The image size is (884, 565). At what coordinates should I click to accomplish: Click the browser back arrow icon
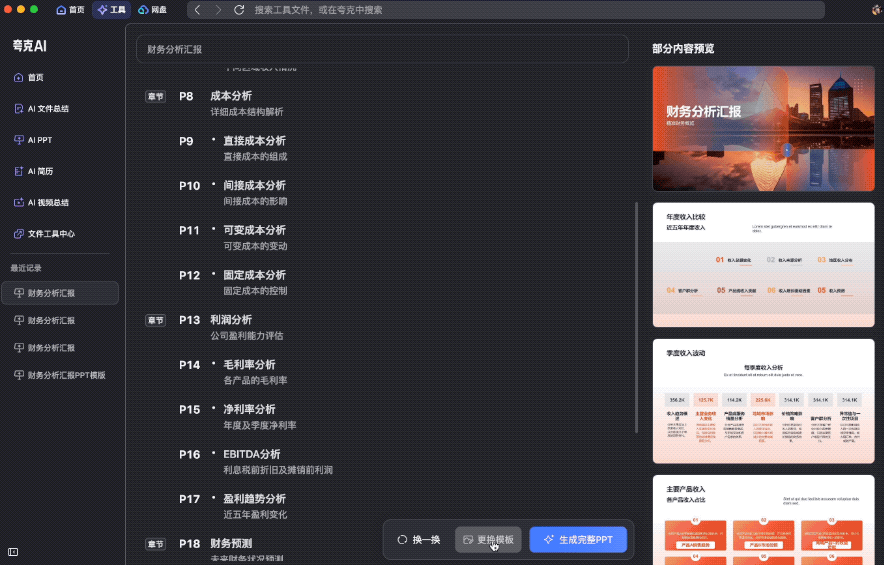click(x=197, y=9)
